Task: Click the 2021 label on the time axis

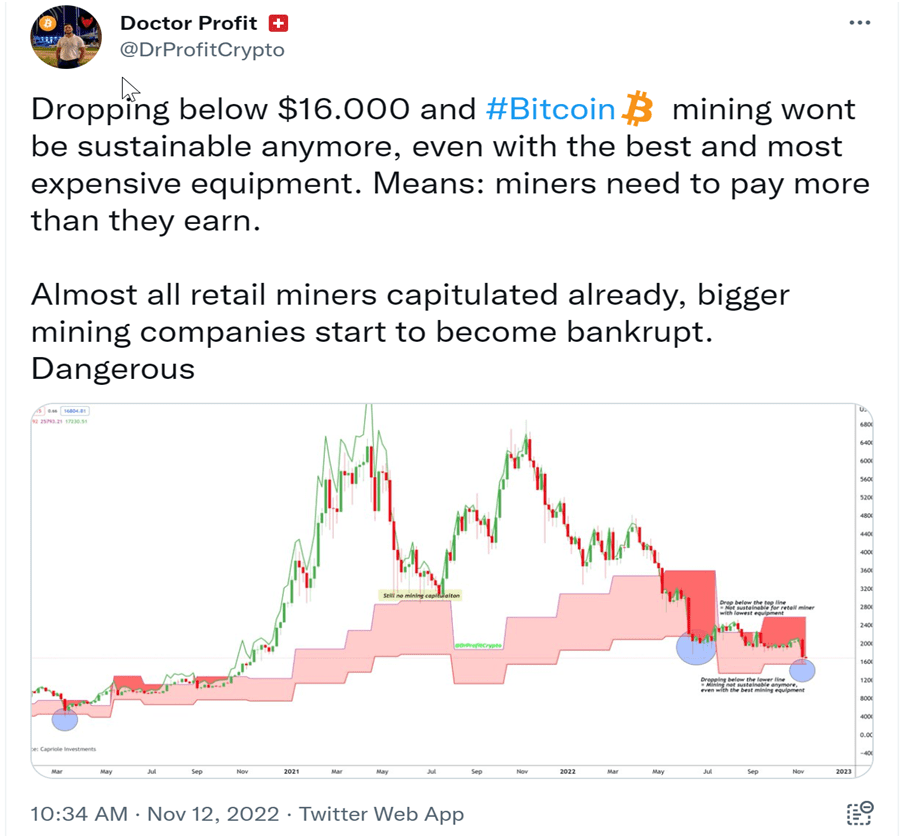Action: (x=292, y=772)
